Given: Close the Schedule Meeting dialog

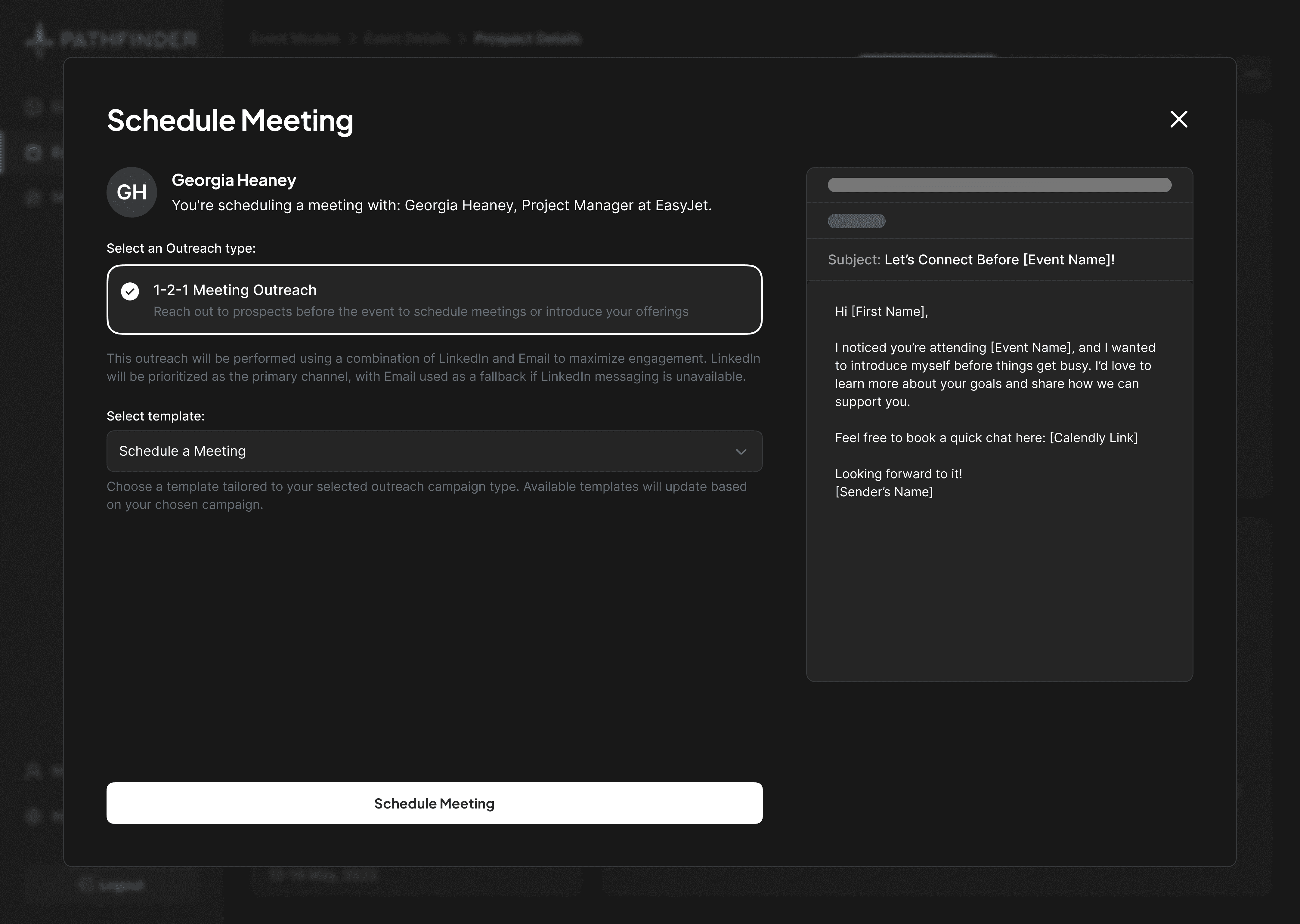Looking at the screenshot, I should tap(1178, 119).
